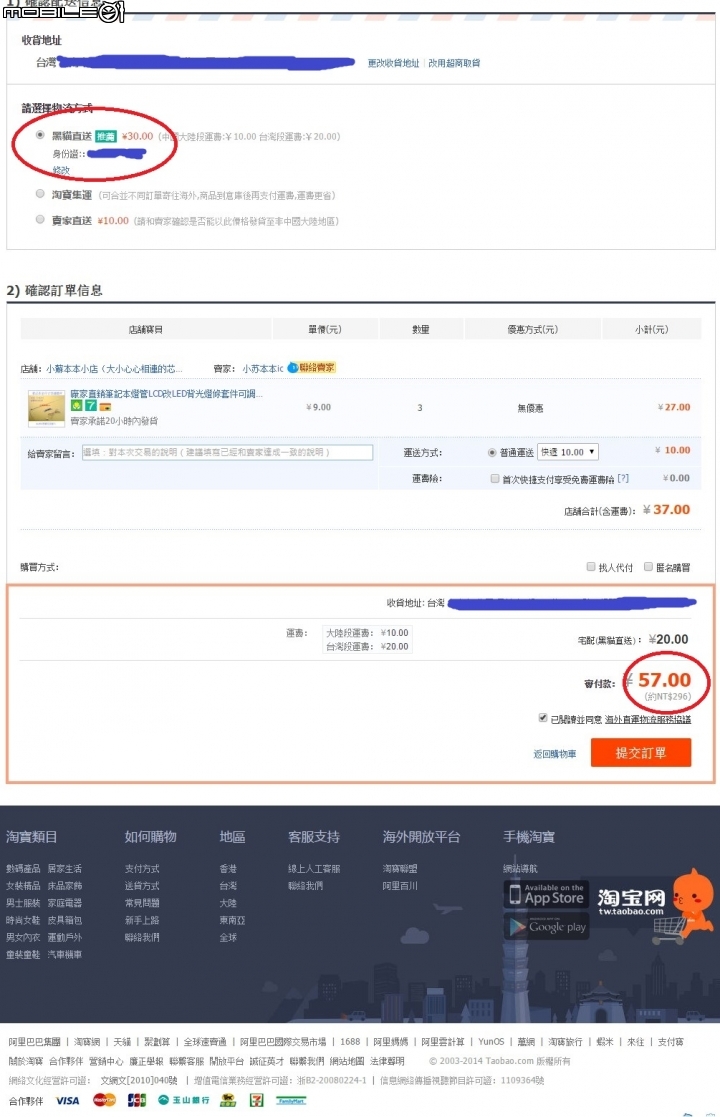
Task: Open footer link 居家生活
Action: click(65, 868)
